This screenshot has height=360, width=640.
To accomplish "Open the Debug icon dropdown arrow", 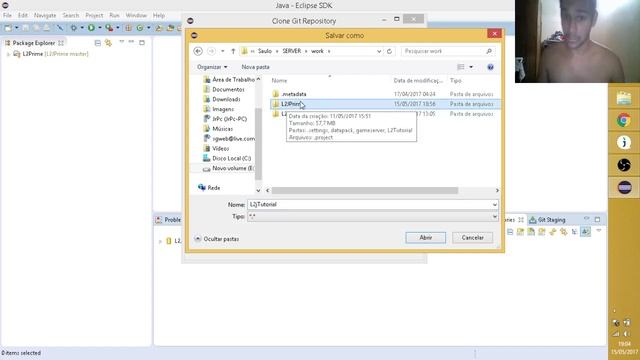I will 82,28.
